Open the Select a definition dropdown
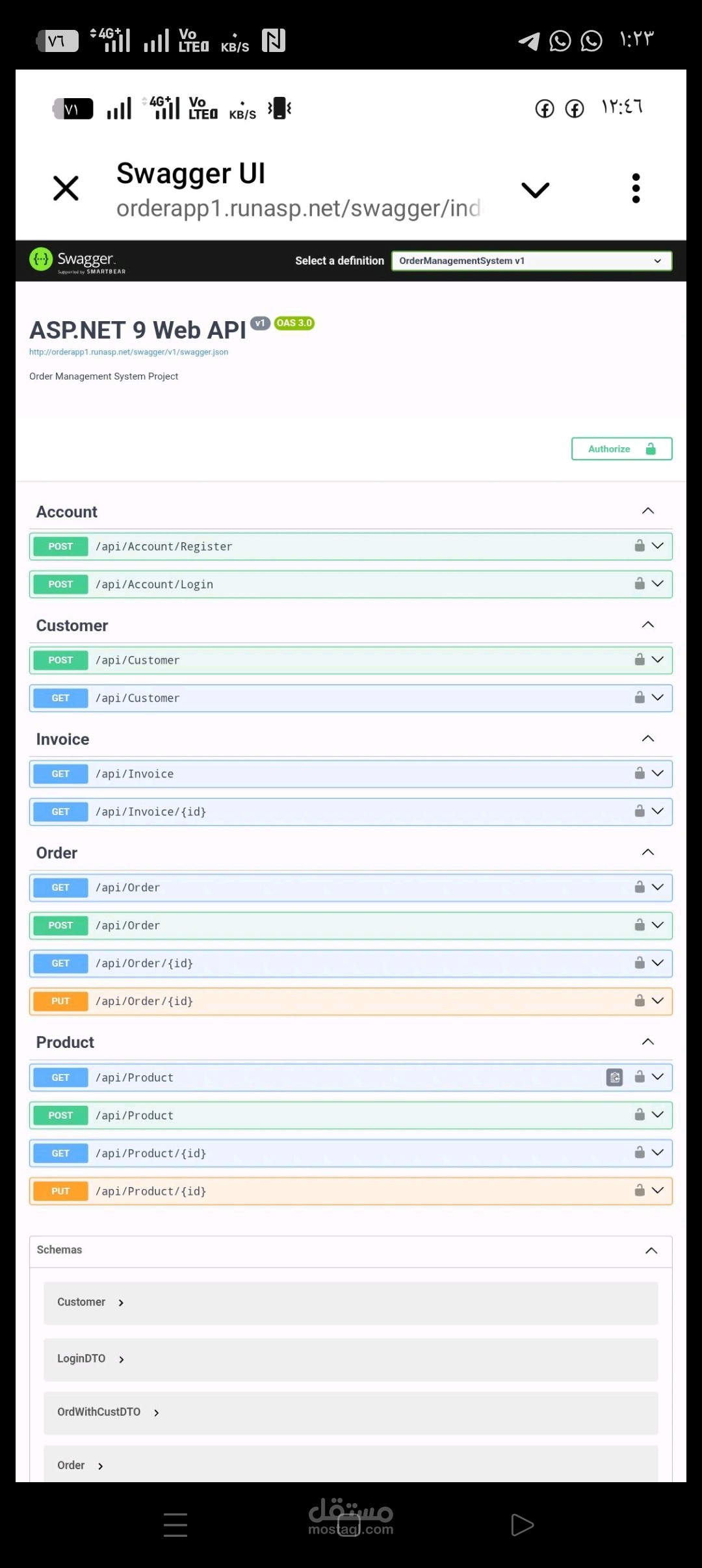The image size is (702, 1568). (531, 261)
